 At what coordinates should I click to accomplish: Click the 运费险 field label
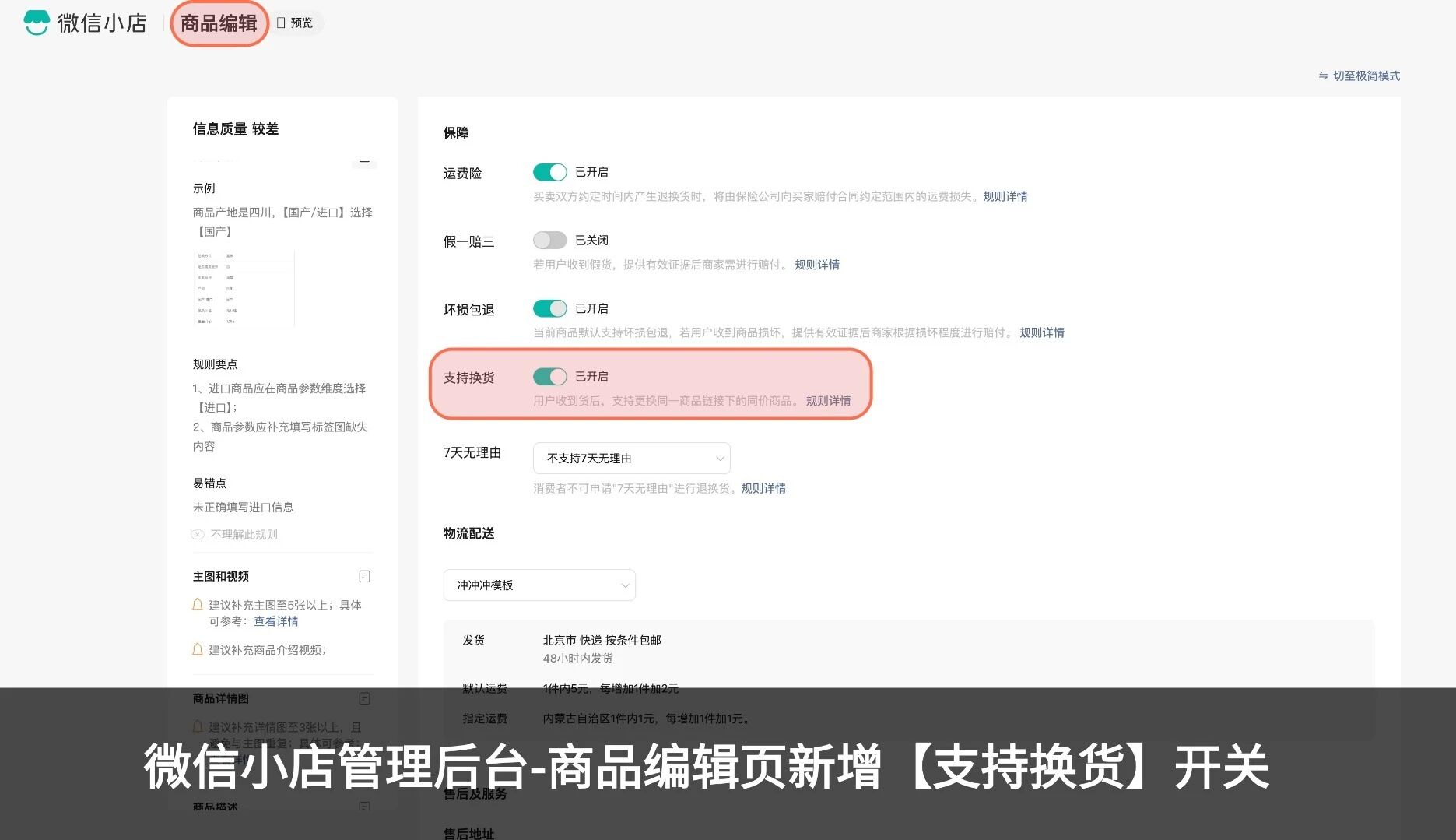[463, 174]
